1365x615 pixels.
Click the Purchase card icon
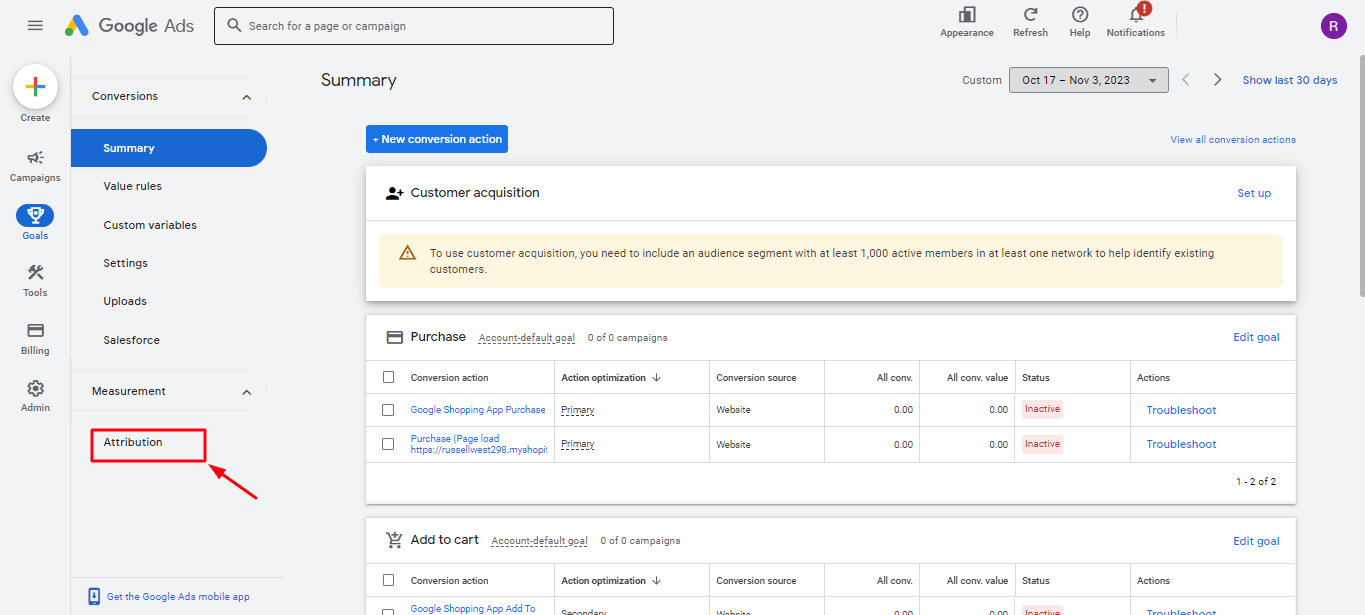pyautogui.click(x=394, y=338)
